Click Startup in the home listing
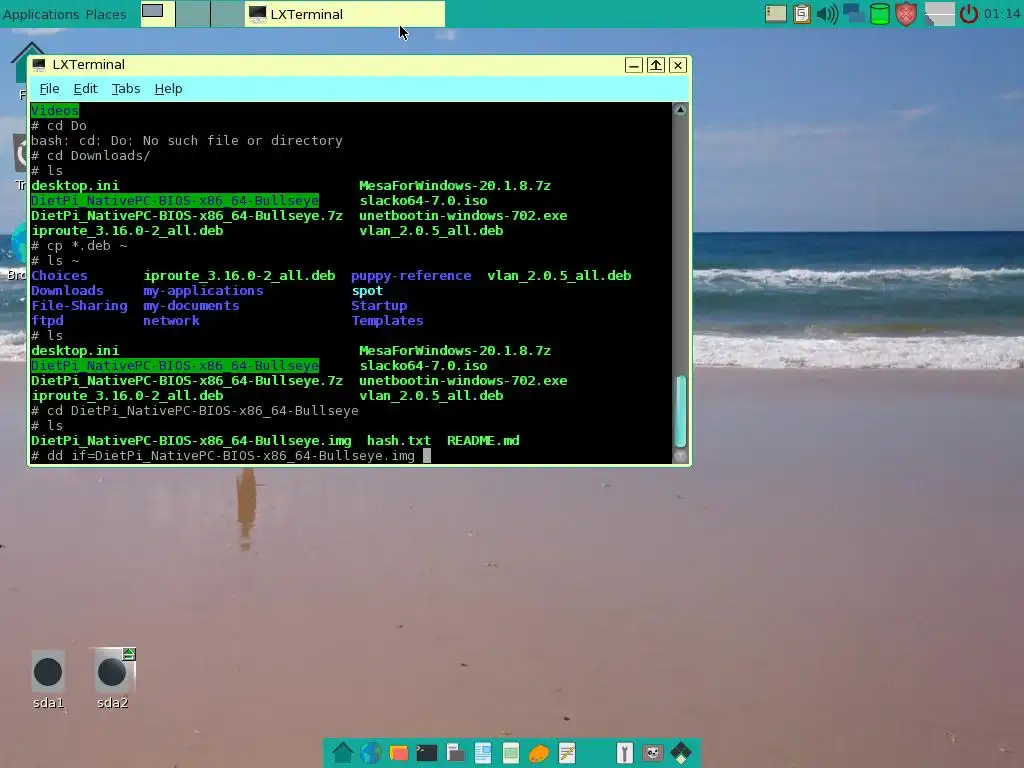This screenshot has height=768, width=1024. [379, 306]
